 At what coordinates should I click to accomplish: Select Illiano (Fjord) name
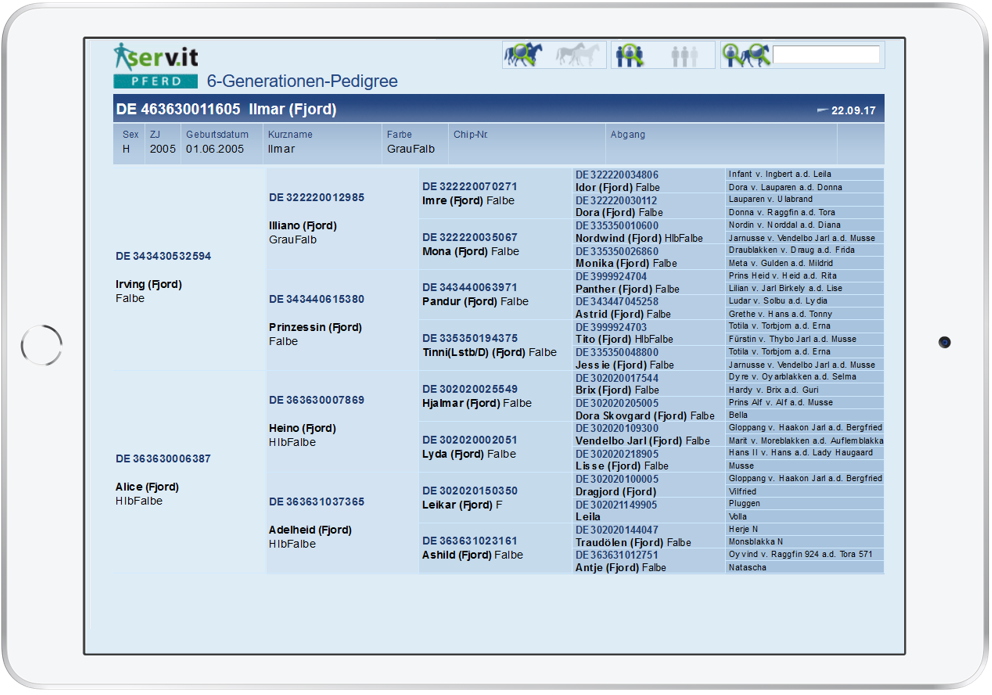(x=302, y=226)
